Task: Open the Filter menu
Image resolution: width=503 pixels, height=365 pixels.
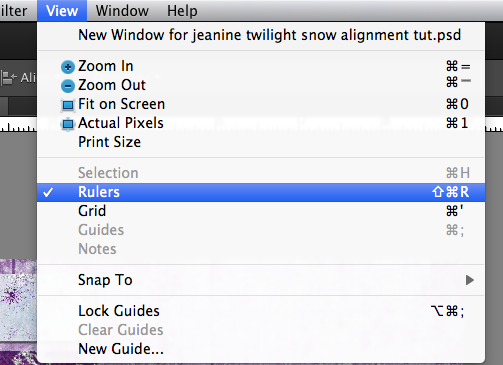Action: coord(13,11)
